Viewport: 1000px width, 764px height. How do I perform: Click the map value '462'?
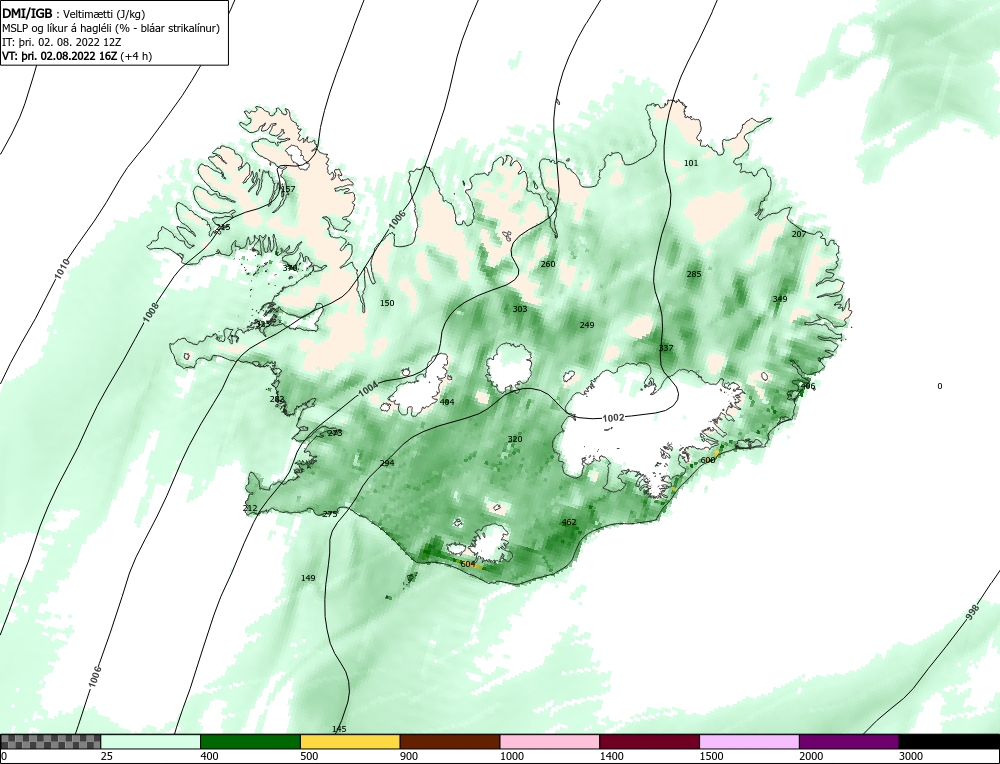(x=568, y=522)
